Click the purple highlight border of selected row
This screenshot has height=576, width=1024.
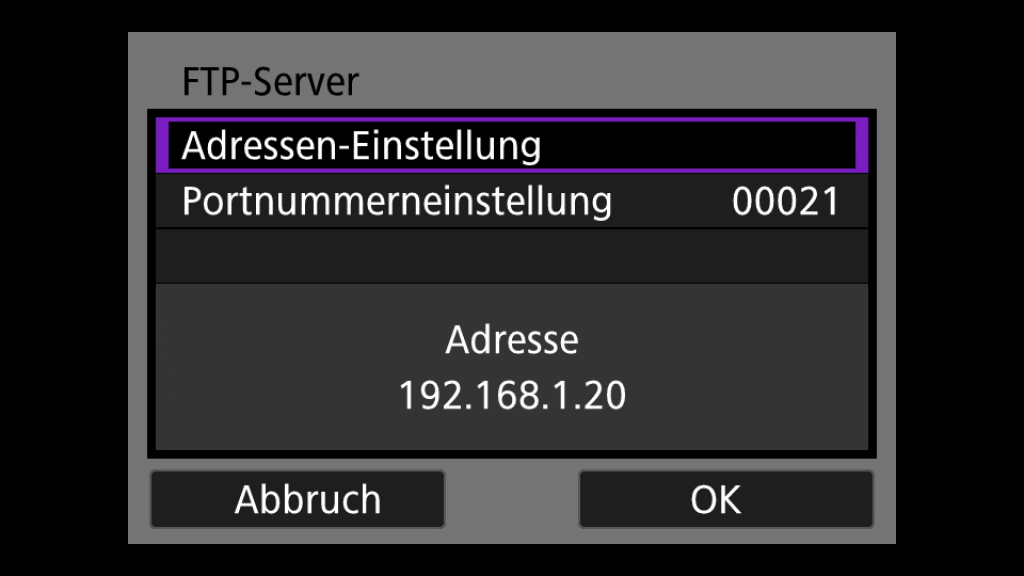click(512, 121)
